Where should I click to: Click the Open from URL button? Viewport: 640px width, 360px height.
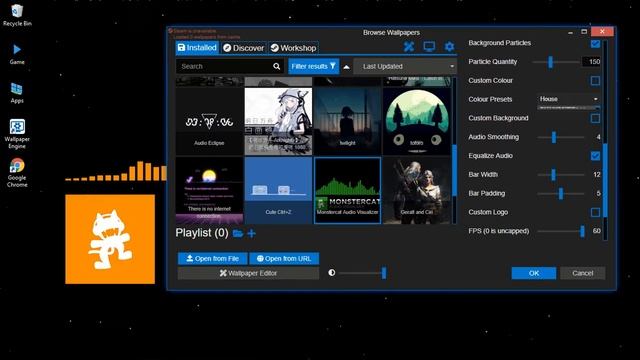tap(284, 258)
